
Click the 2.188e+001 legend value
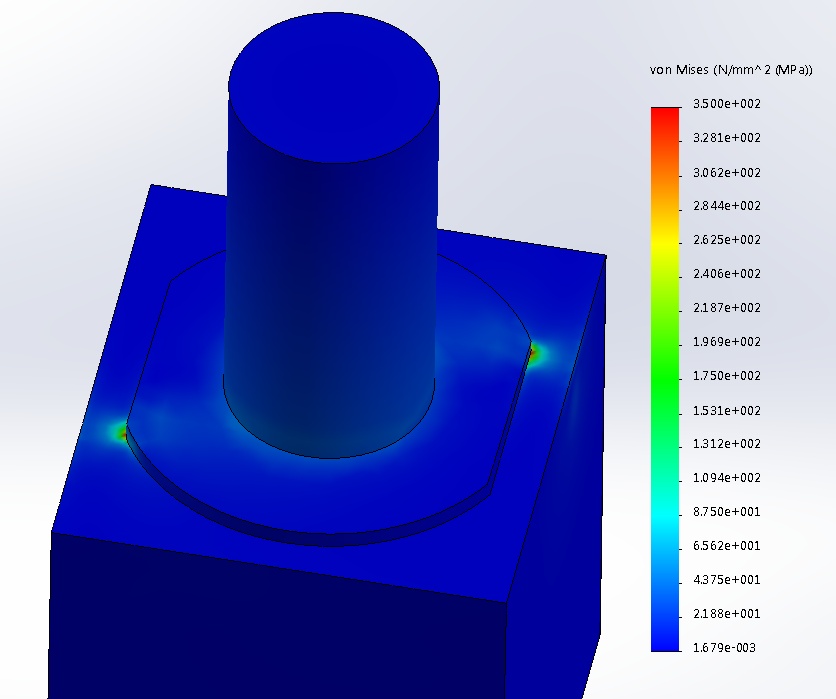click(727, 614)
